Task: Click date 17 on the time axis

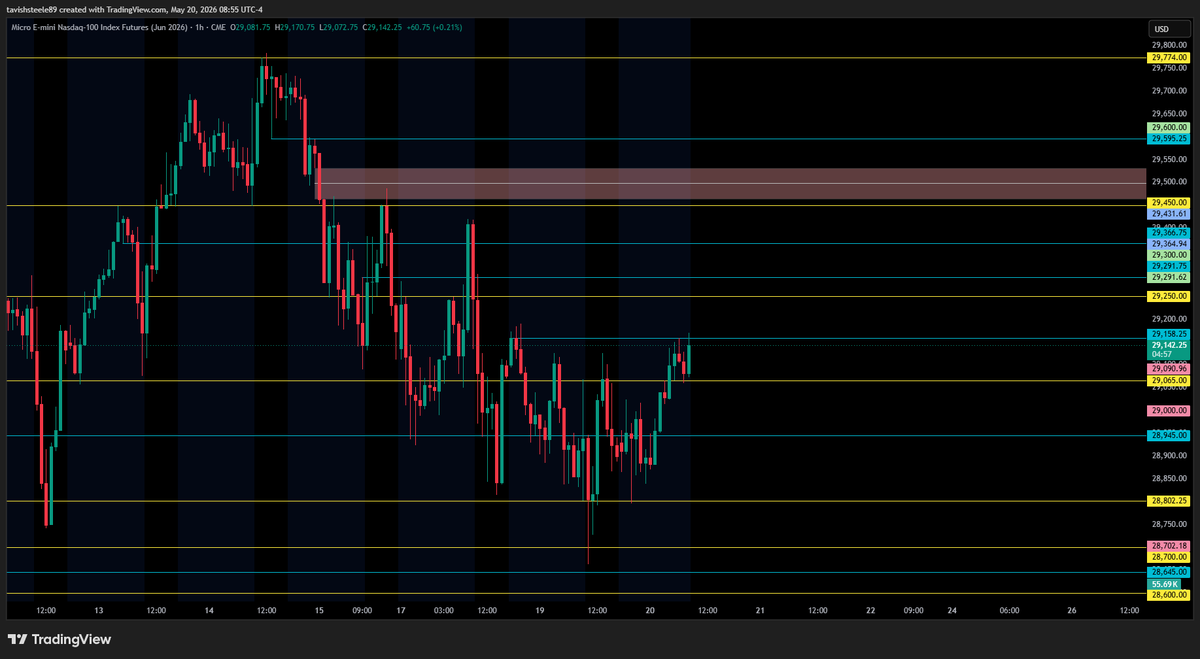Action: [401, 610]
